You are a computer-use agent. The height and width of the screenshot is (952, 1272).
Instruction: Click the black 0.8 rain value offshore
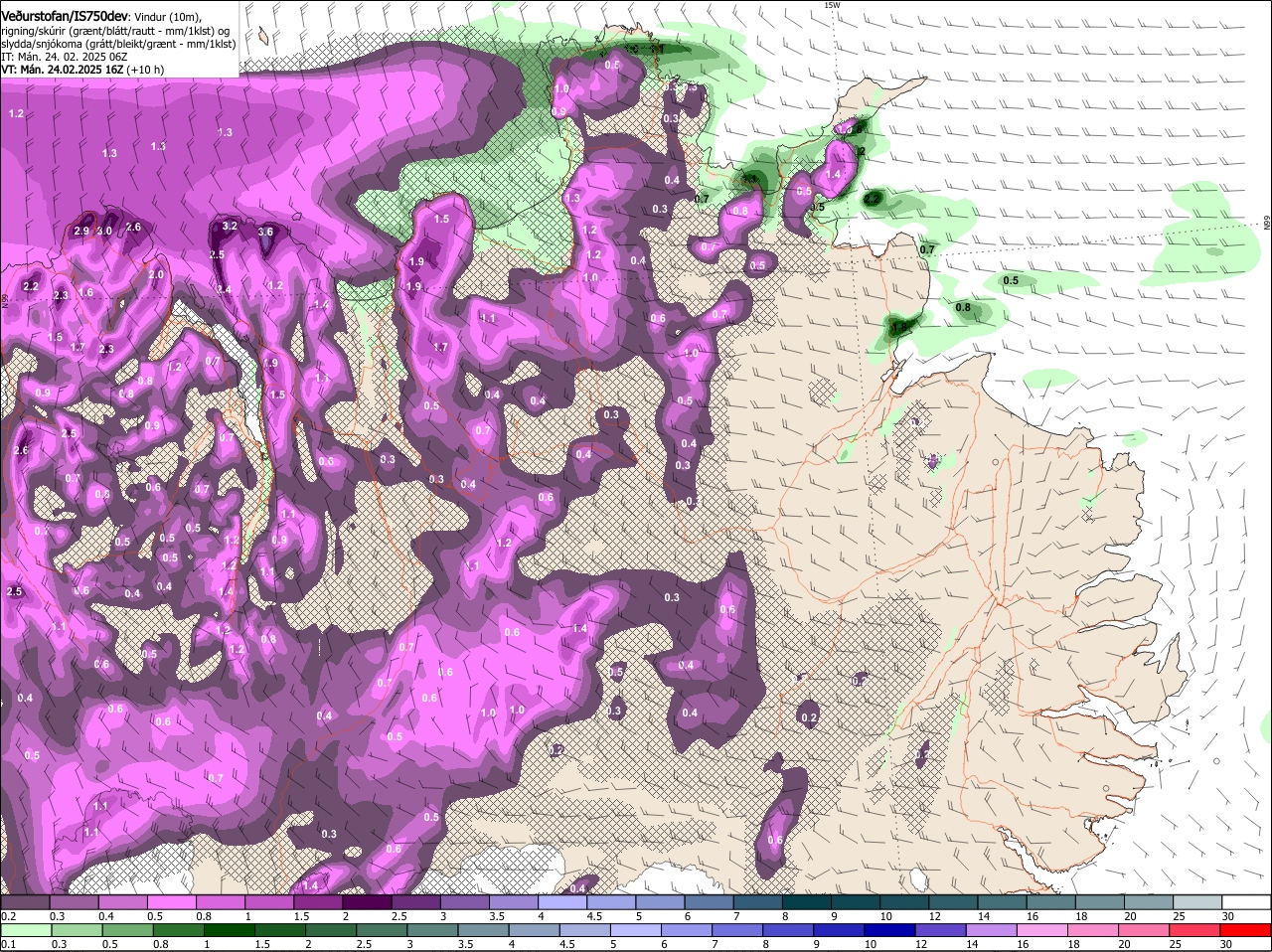point(963,308)
